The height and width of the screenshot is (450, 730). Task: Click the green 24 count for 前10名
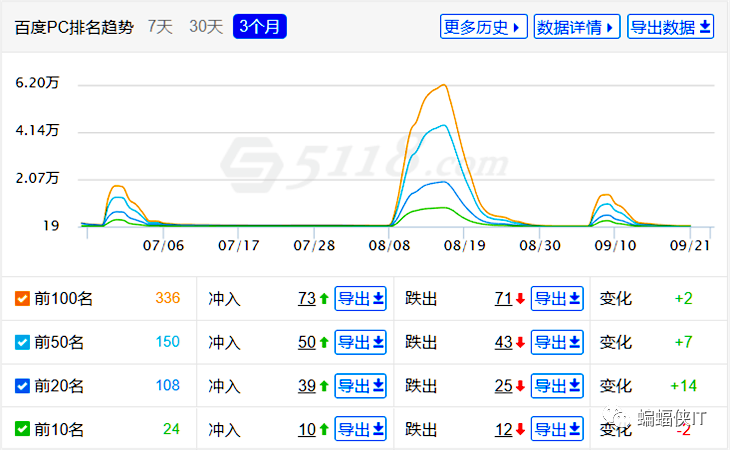click(171, 429)
